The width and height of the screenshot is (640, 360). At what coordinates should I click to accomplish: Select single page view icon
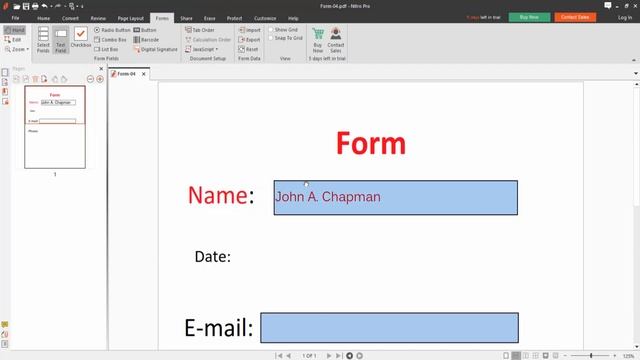(x=506, y=356)
